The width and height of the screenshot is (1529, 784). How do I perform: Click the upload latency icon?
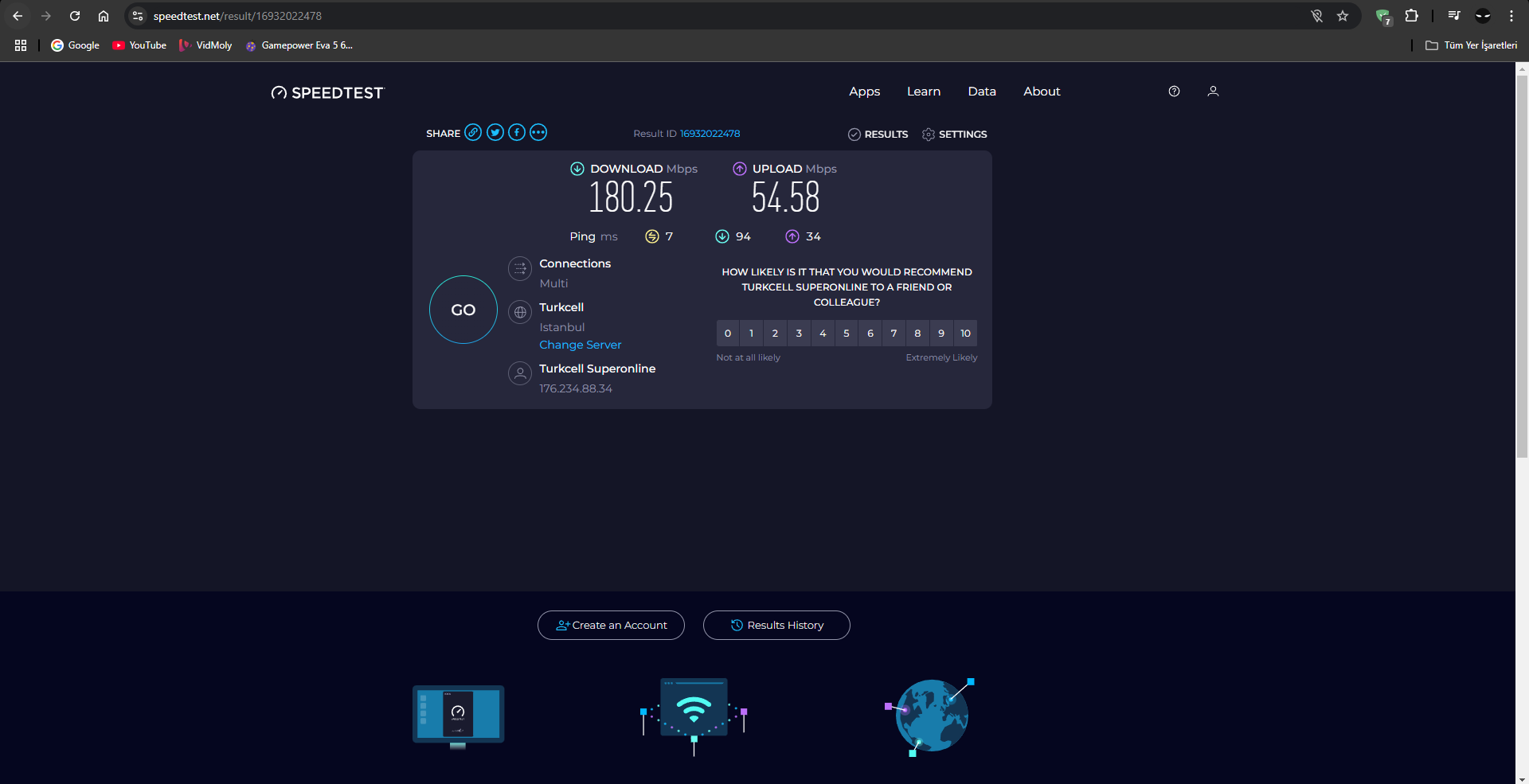point(792,236)
